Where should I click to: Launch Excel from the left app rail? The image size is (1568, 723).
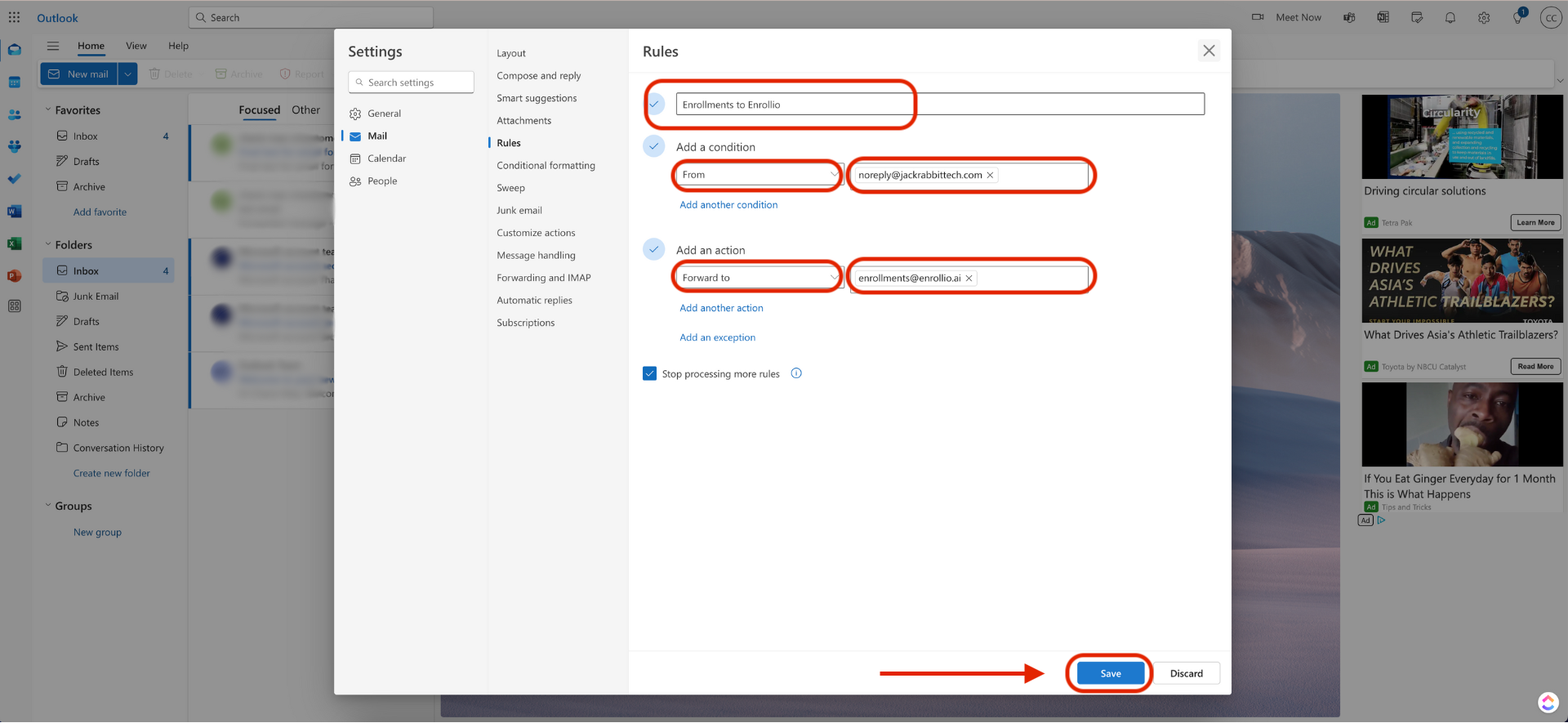[x=14, y=243]
